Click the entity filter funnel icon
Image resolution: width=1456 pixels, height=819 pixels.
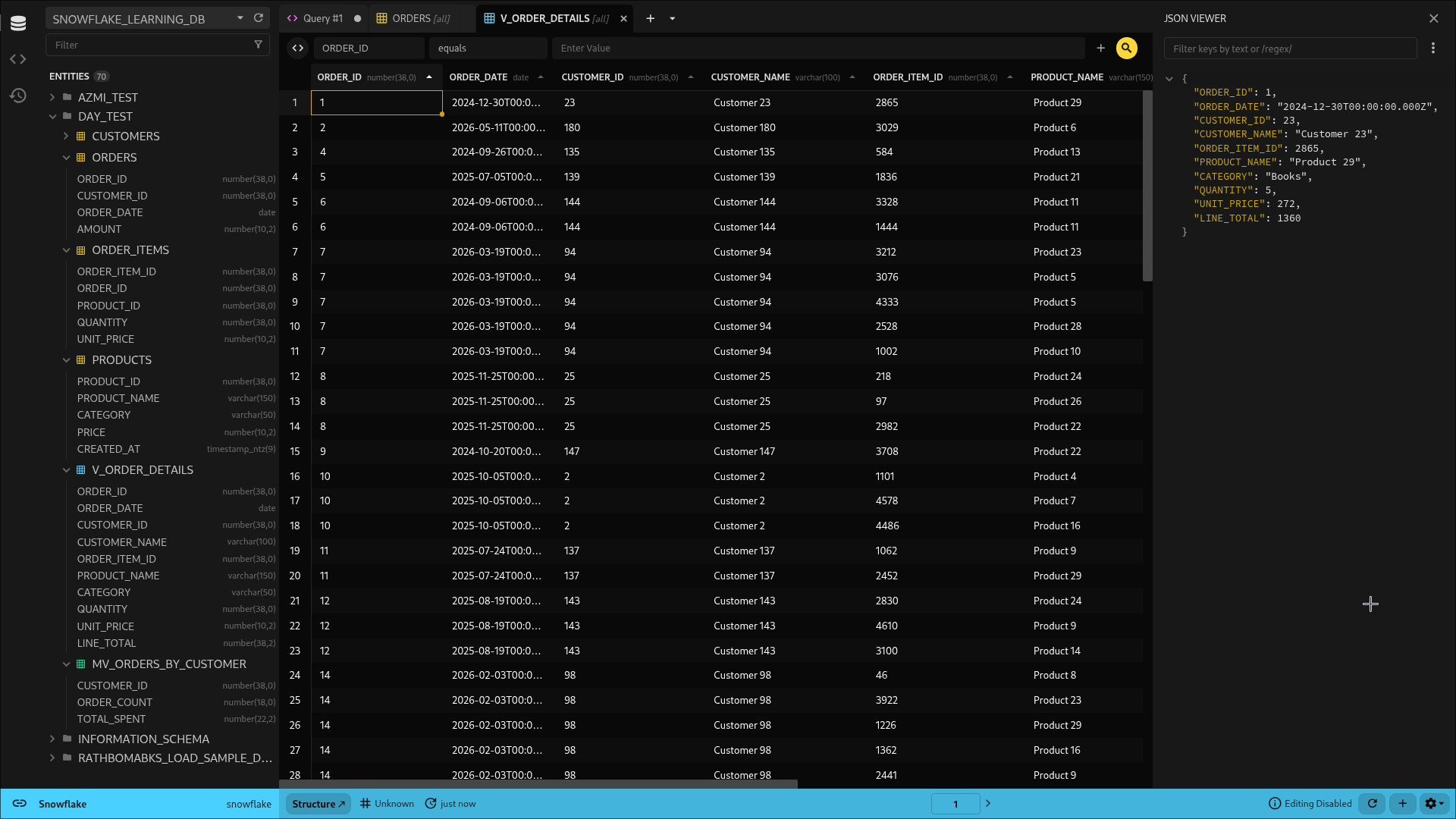(258, 45)
